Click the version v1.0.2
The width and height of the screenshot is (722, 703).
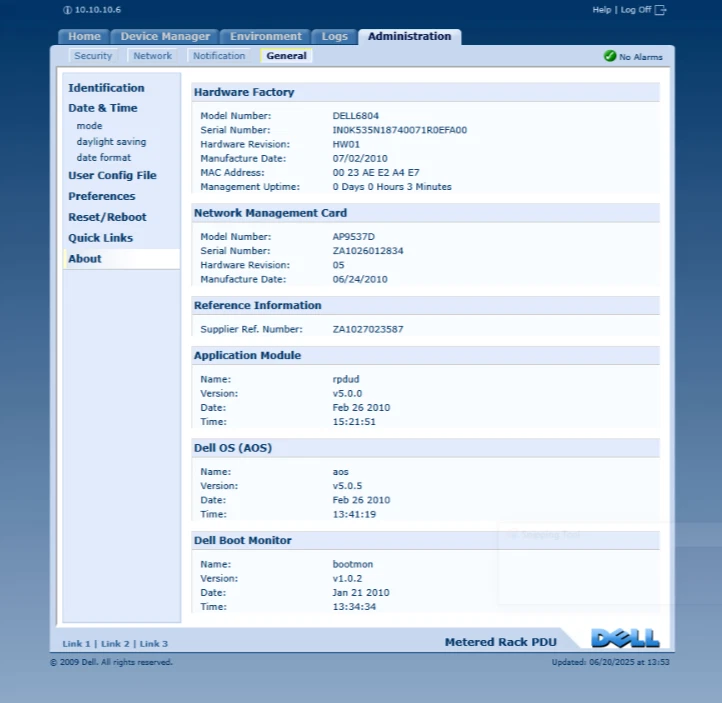pos(347,579)
